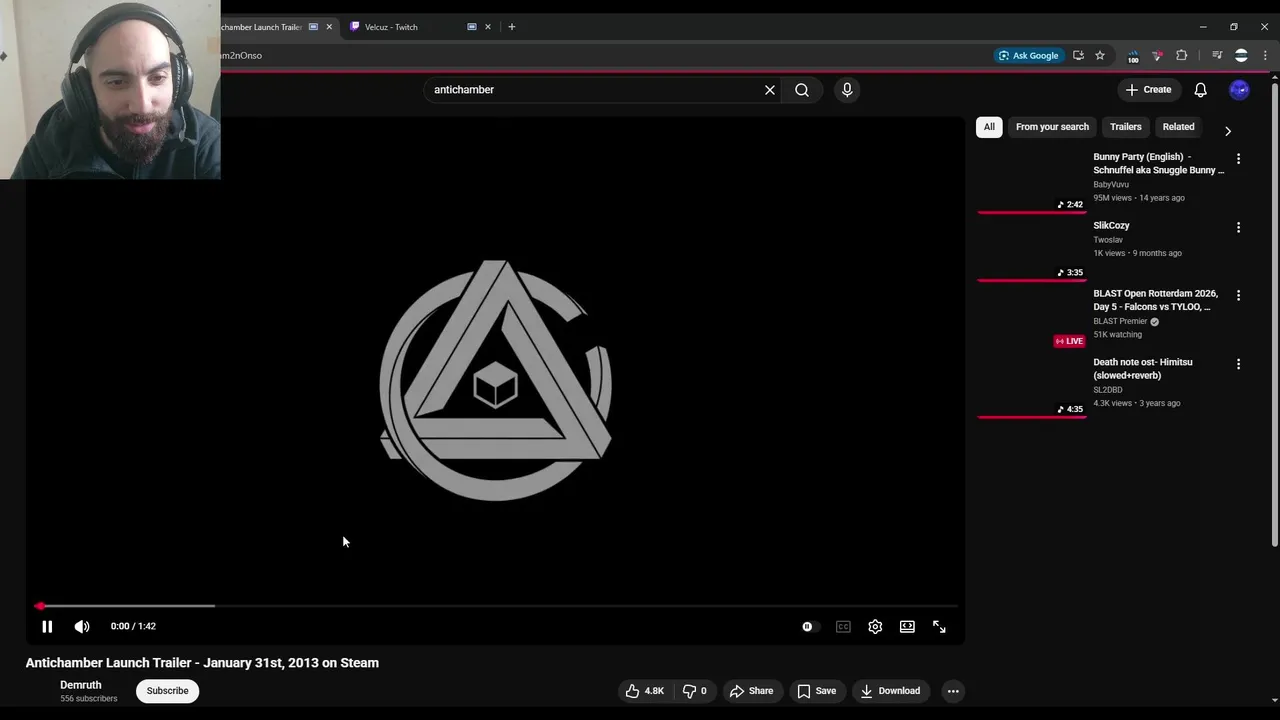Subscribe to the Demruth channel
Screen dimensions: 1280x720
(167, 691)
